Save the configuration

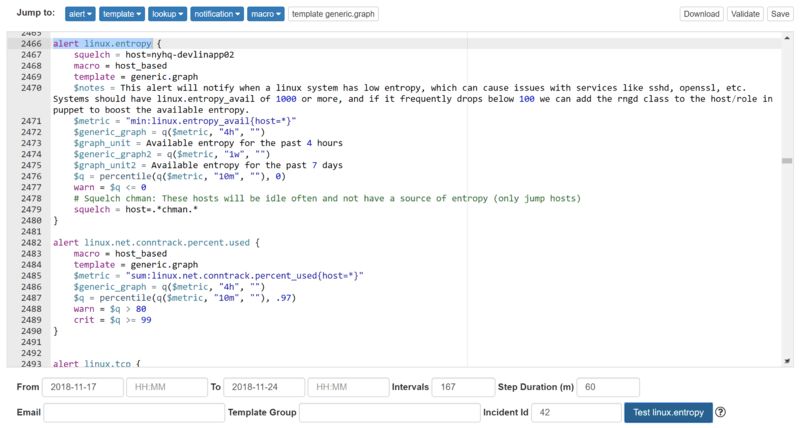tap(779, 14)
